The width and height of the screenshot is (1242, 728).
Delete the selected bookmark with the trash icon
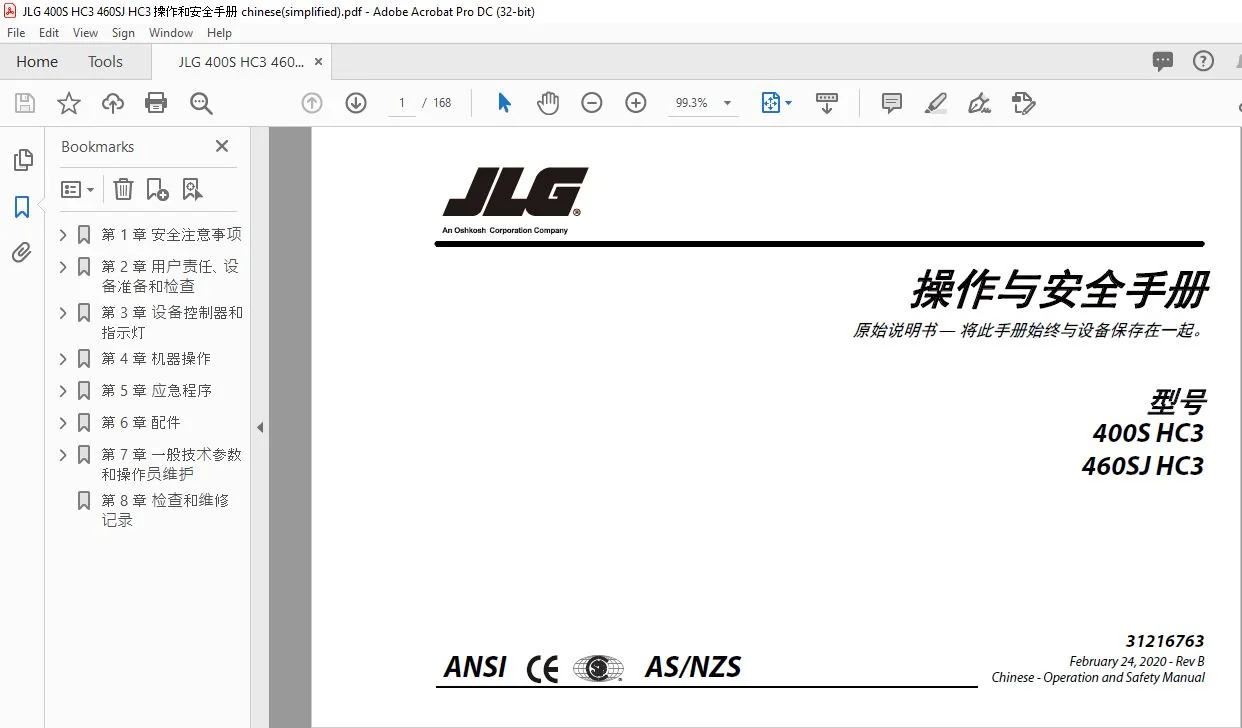[123, 189]
